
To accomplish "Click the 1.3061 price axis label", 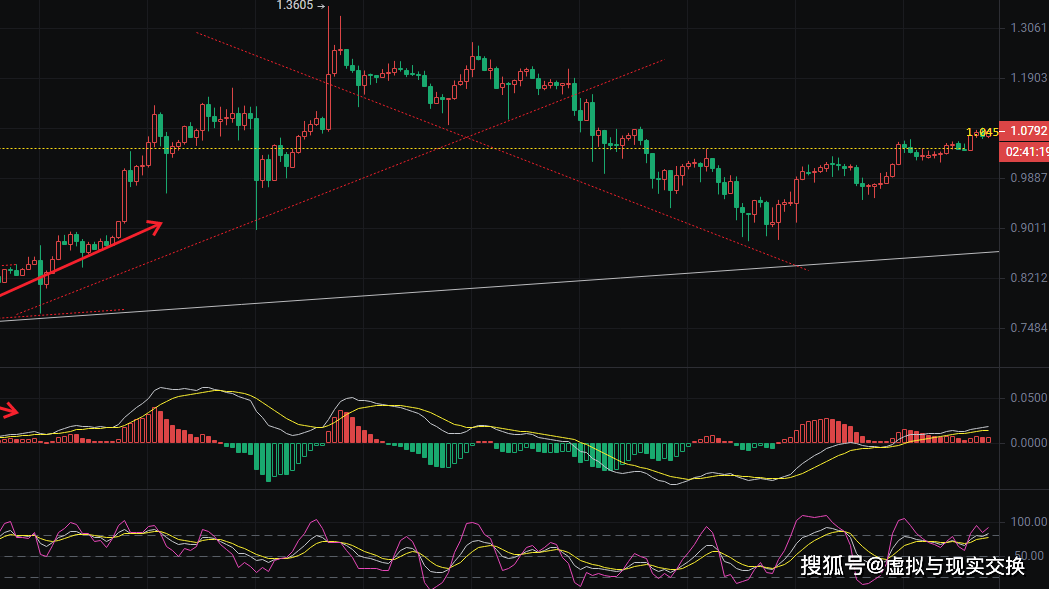I will (x=1028, y=28).
